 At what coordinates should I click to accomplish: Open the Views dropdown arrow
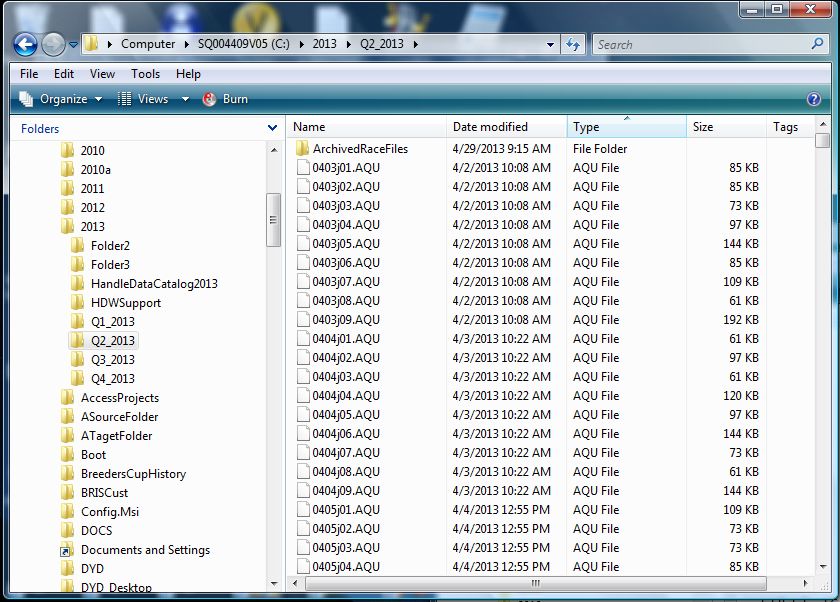185,99
